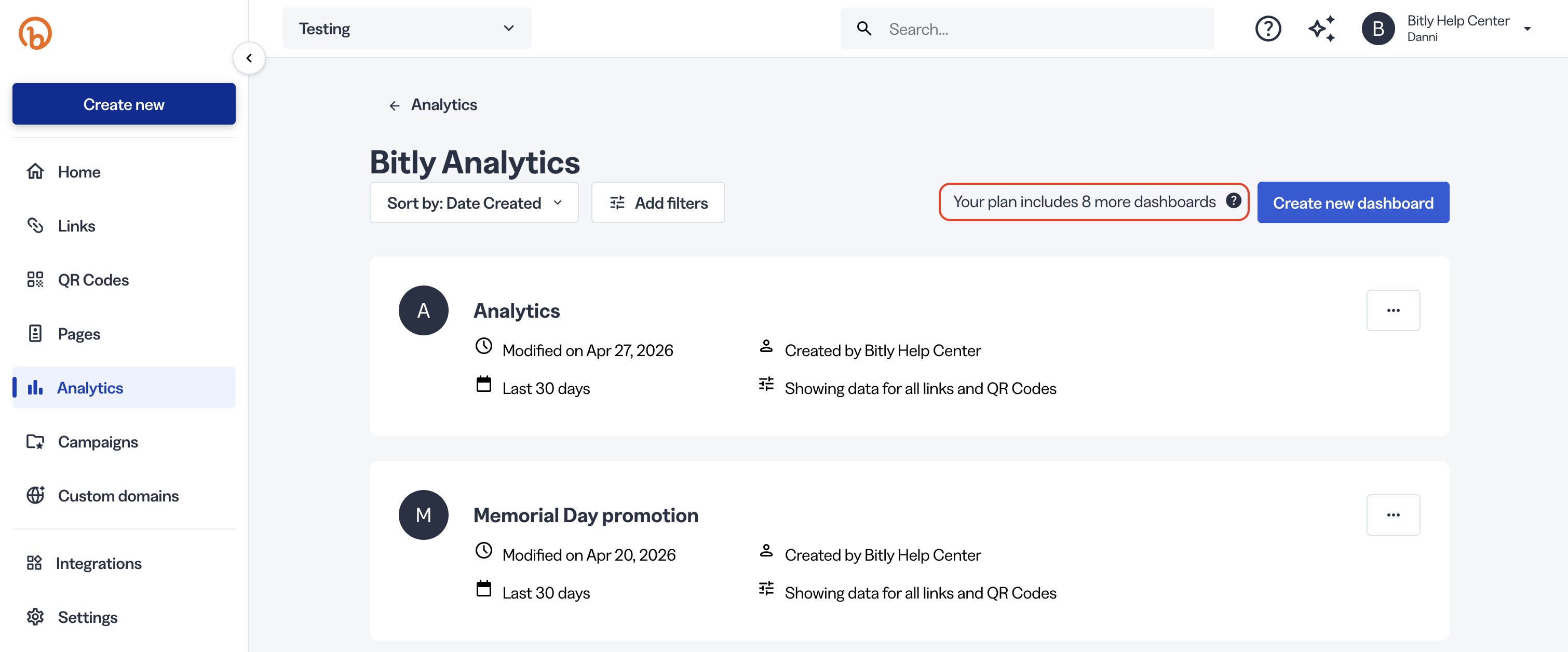Click the Create new button

point(124,104)
